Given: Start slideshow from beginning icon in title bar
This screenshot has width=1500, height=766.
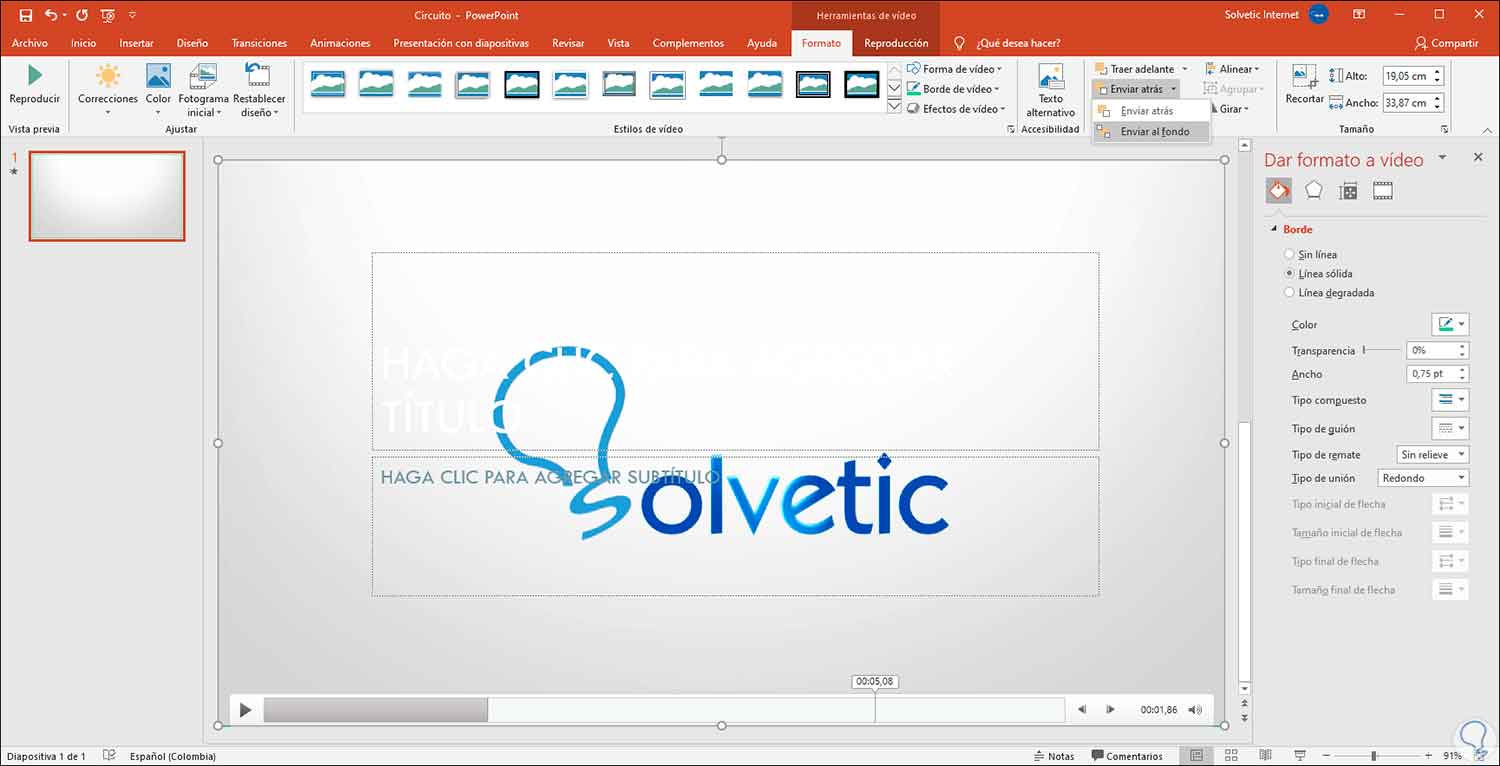Looking at the screenshot, I should point(108,15).
